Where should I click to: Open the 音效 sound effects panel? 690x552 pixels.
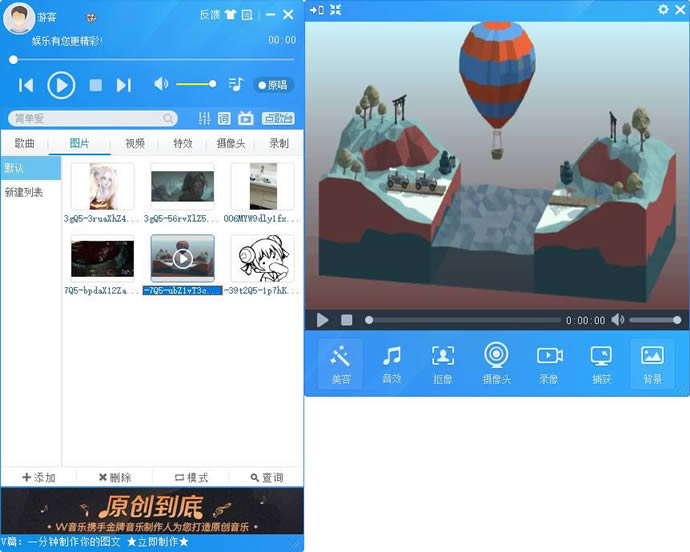(392, 364)
